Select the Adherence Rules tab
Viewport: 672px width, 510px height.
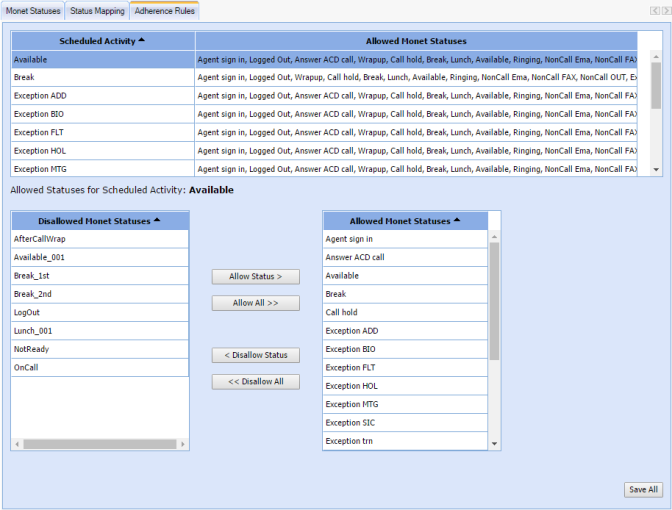point(165,11)
